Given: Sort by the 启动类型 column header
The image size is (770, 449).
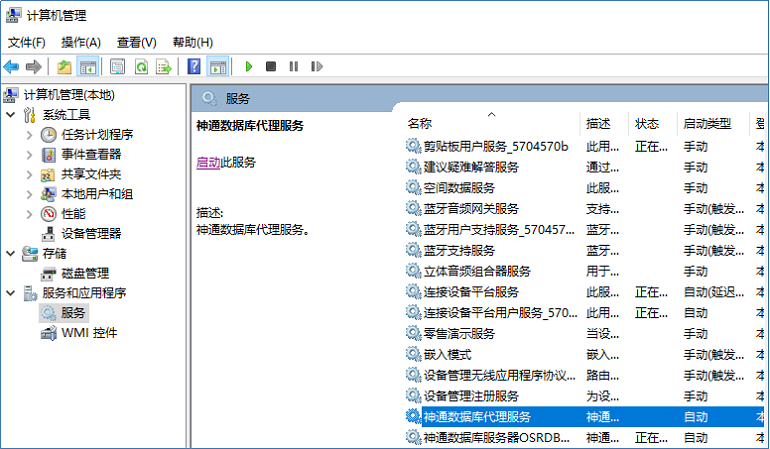Looking at the screenshot, I should tap(707, 124).
